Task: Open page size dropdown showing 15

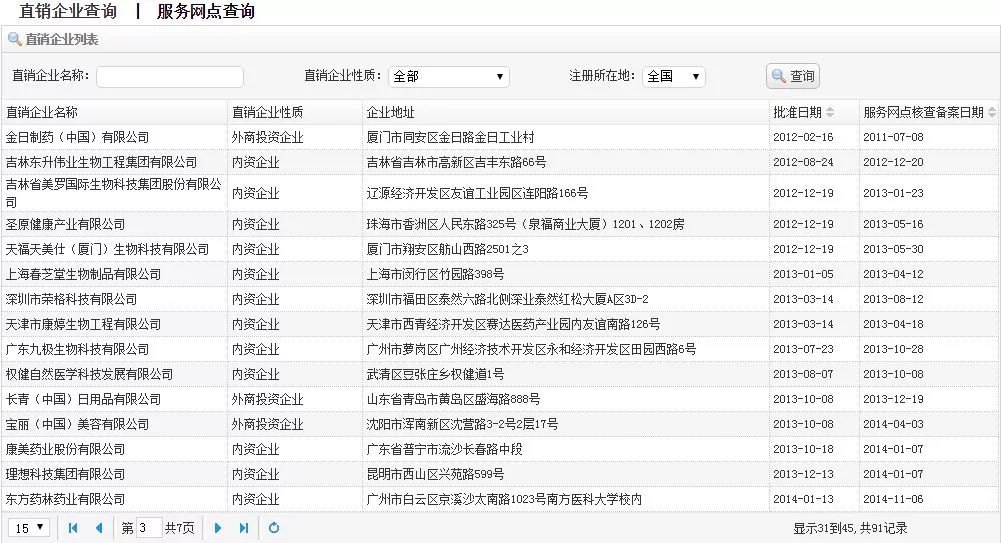Action: [x=29, y=527]
